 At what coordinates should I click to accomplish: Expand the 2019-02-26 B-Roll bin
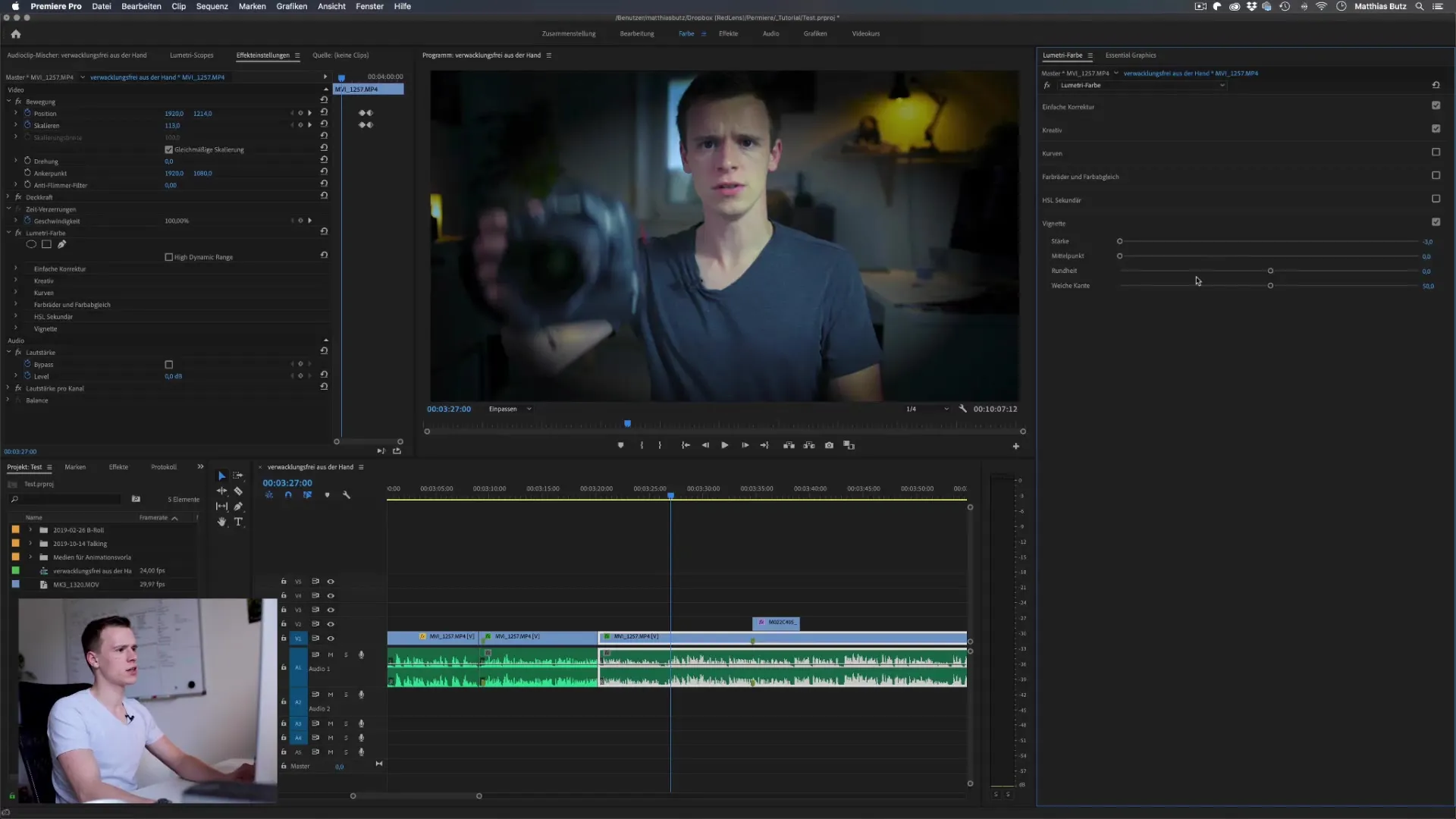(30, 530)
